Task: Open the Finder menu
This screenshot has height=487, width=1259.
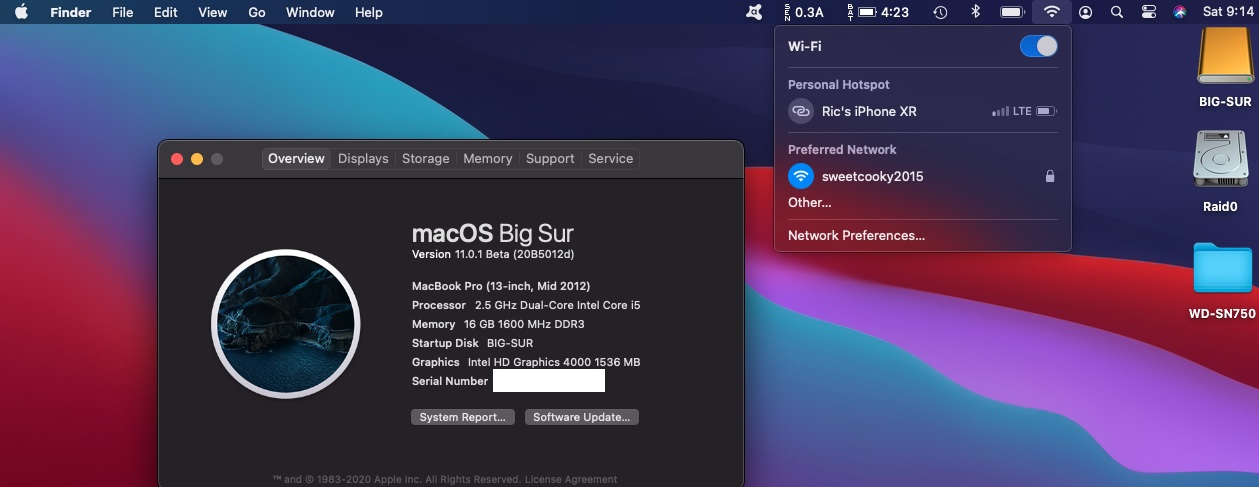Action: 71,12
